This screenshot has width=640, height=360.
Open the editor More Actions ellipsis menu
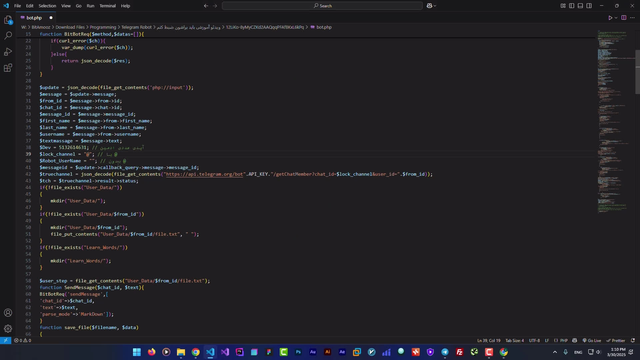coord(632,18)
